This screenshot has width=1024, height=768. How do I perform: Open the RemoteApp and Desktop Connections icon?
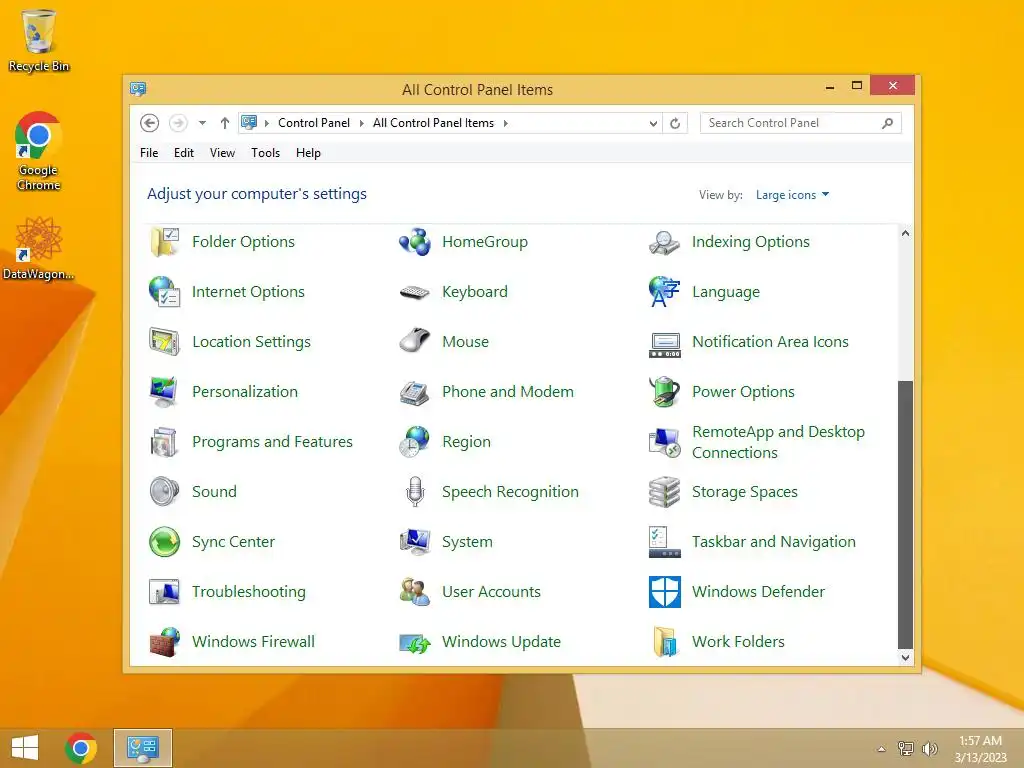click(x=664, y=442)
